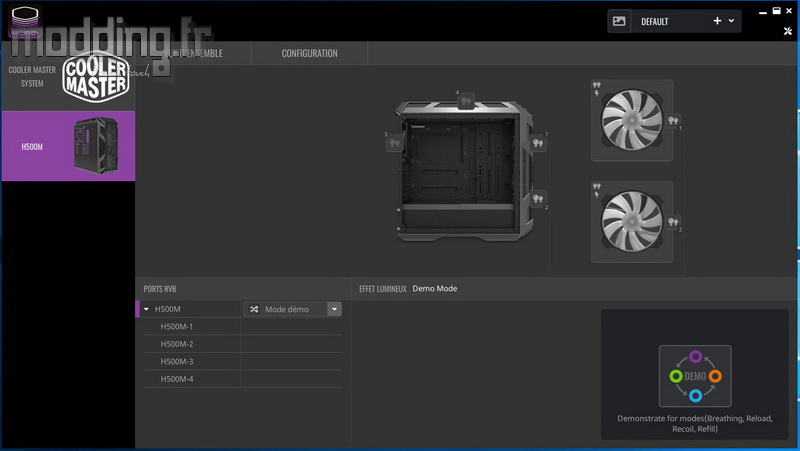
Task: Click the shuffle icon in Mode démo box
Action: [254, 309]
